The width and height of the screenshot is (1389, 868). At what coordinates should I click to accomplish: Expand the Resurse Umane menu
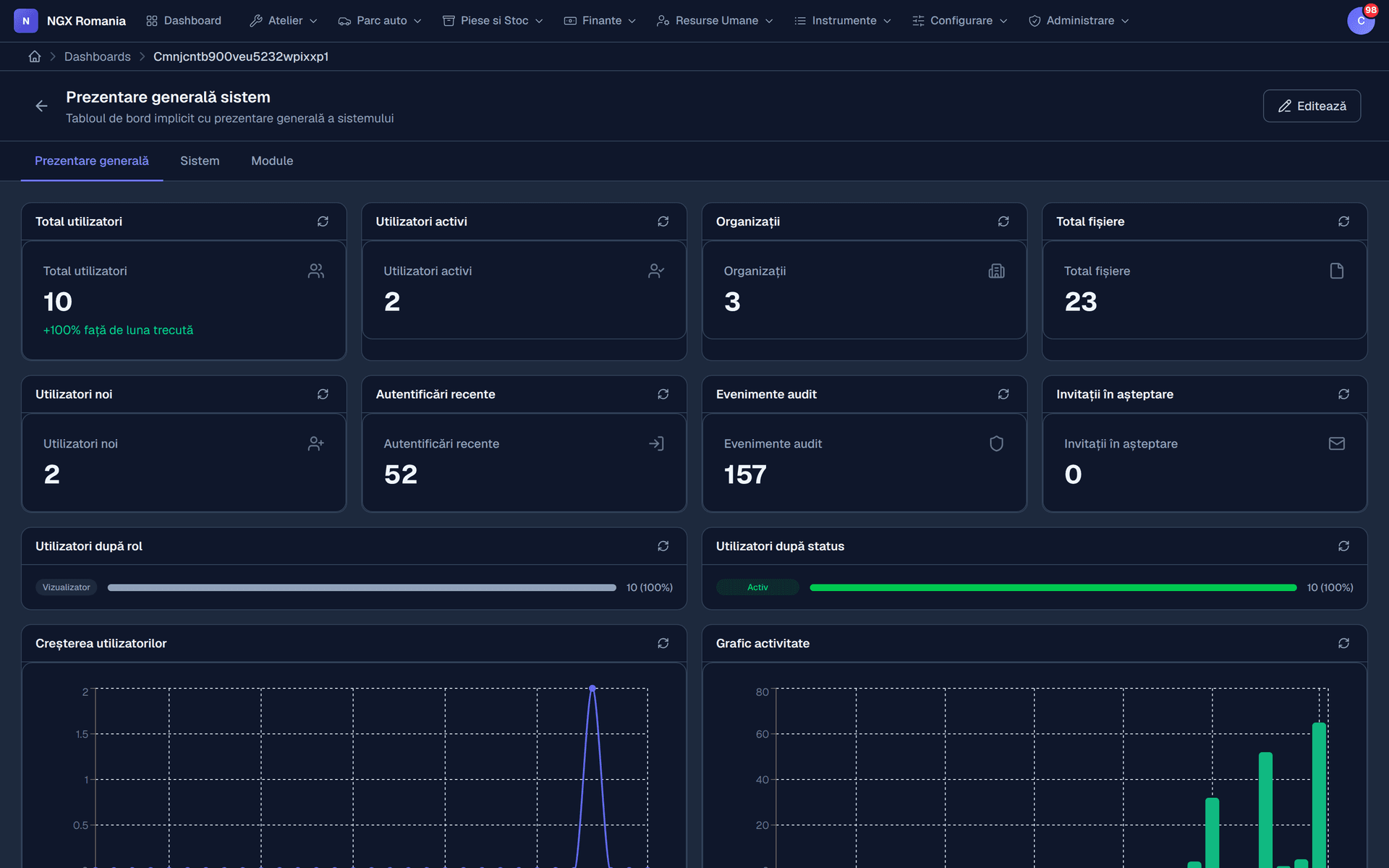coord(715,21)
